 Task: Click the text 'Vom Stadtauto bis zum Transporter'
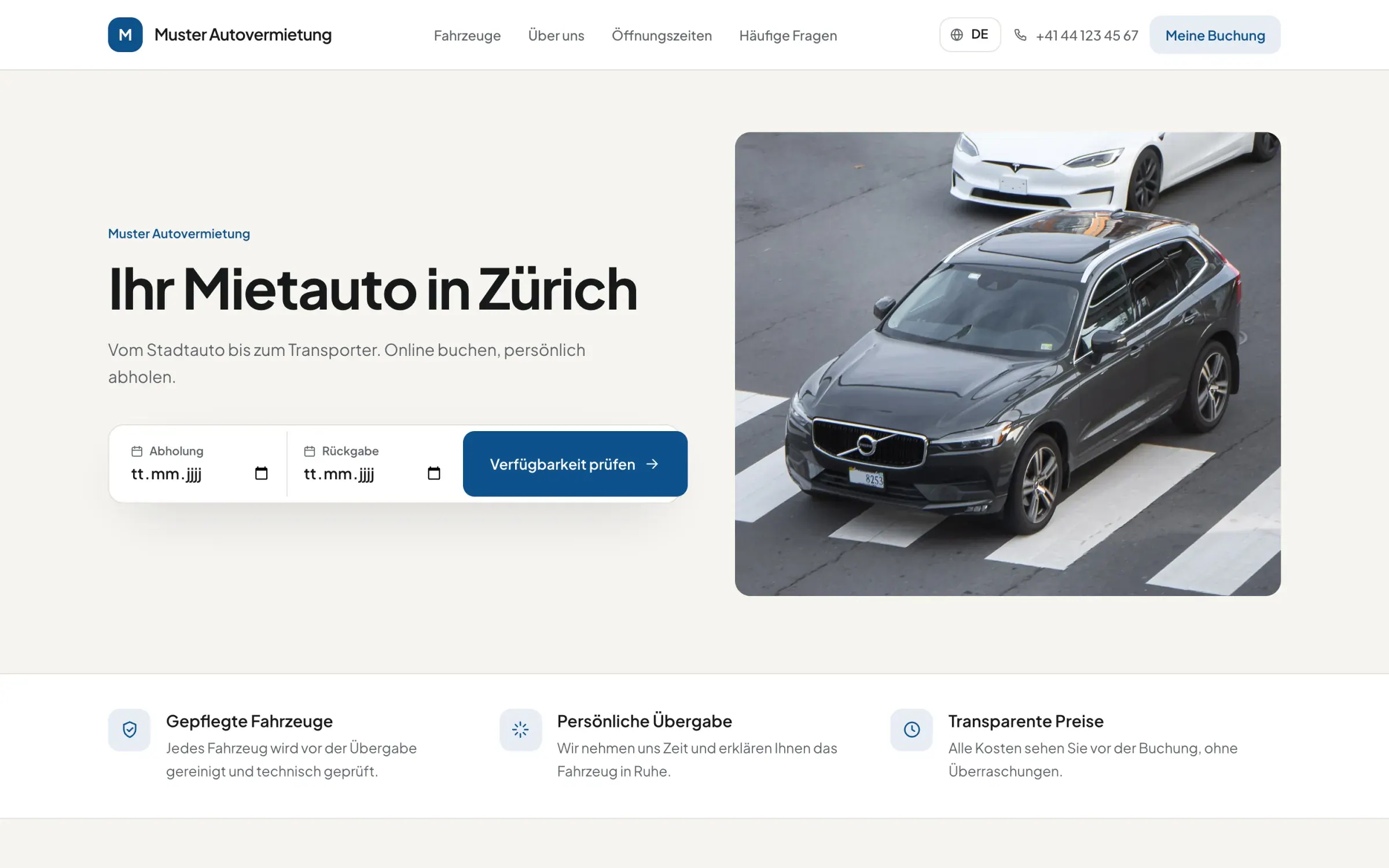pyautogui.click(x=243, y=350)
